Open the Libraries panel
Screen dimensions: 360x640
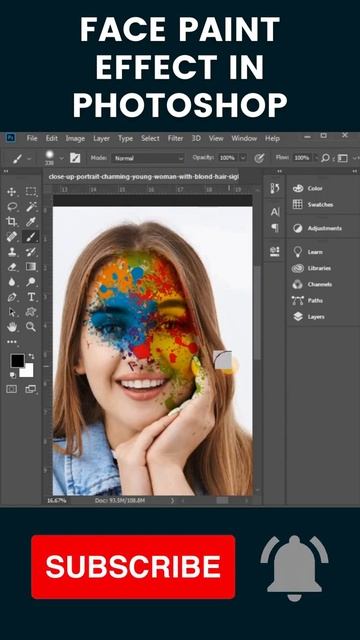tap(312, 268)
